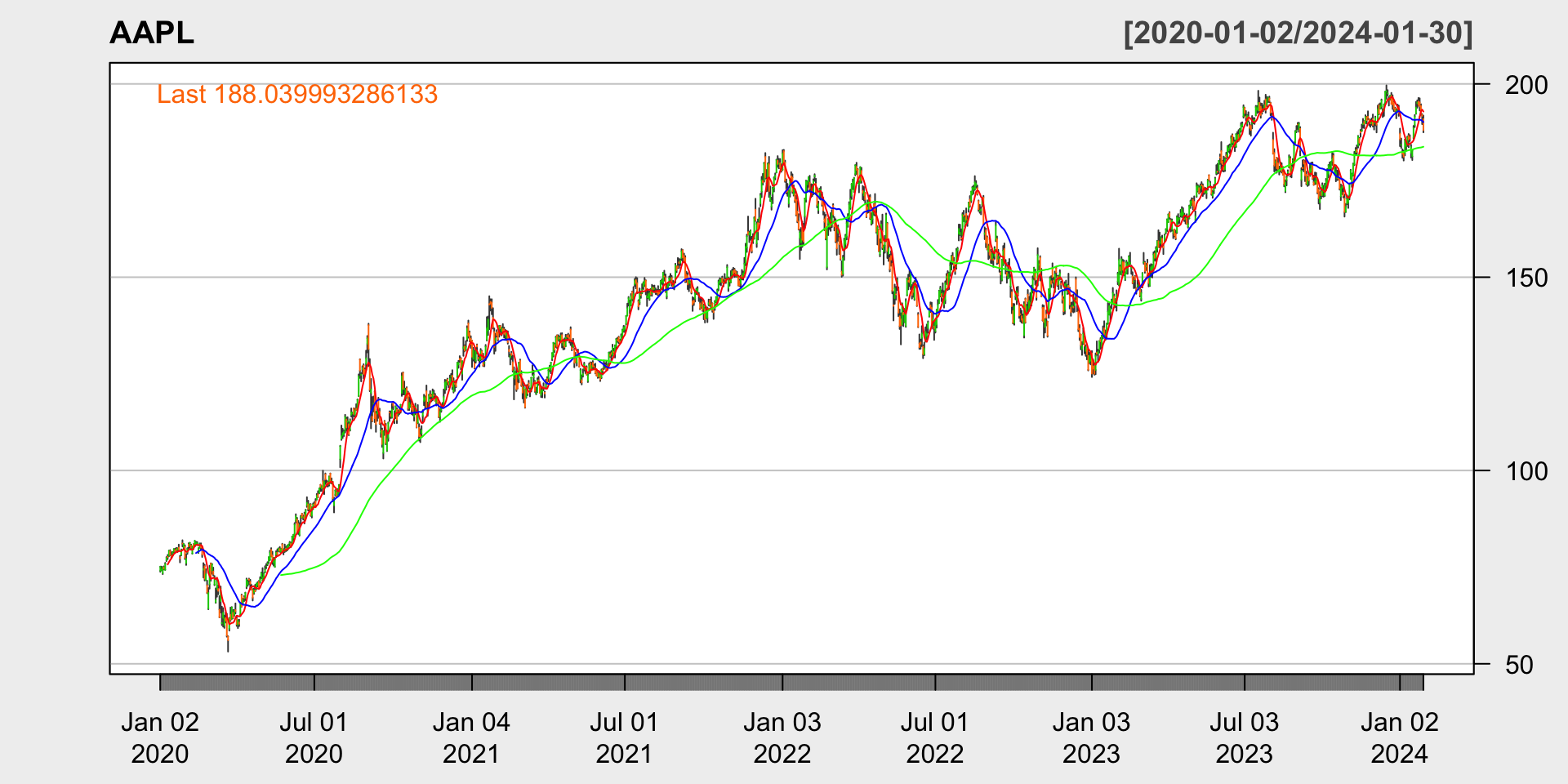
Task: Click the 100 price axis value
Action: coord(1525,471)
